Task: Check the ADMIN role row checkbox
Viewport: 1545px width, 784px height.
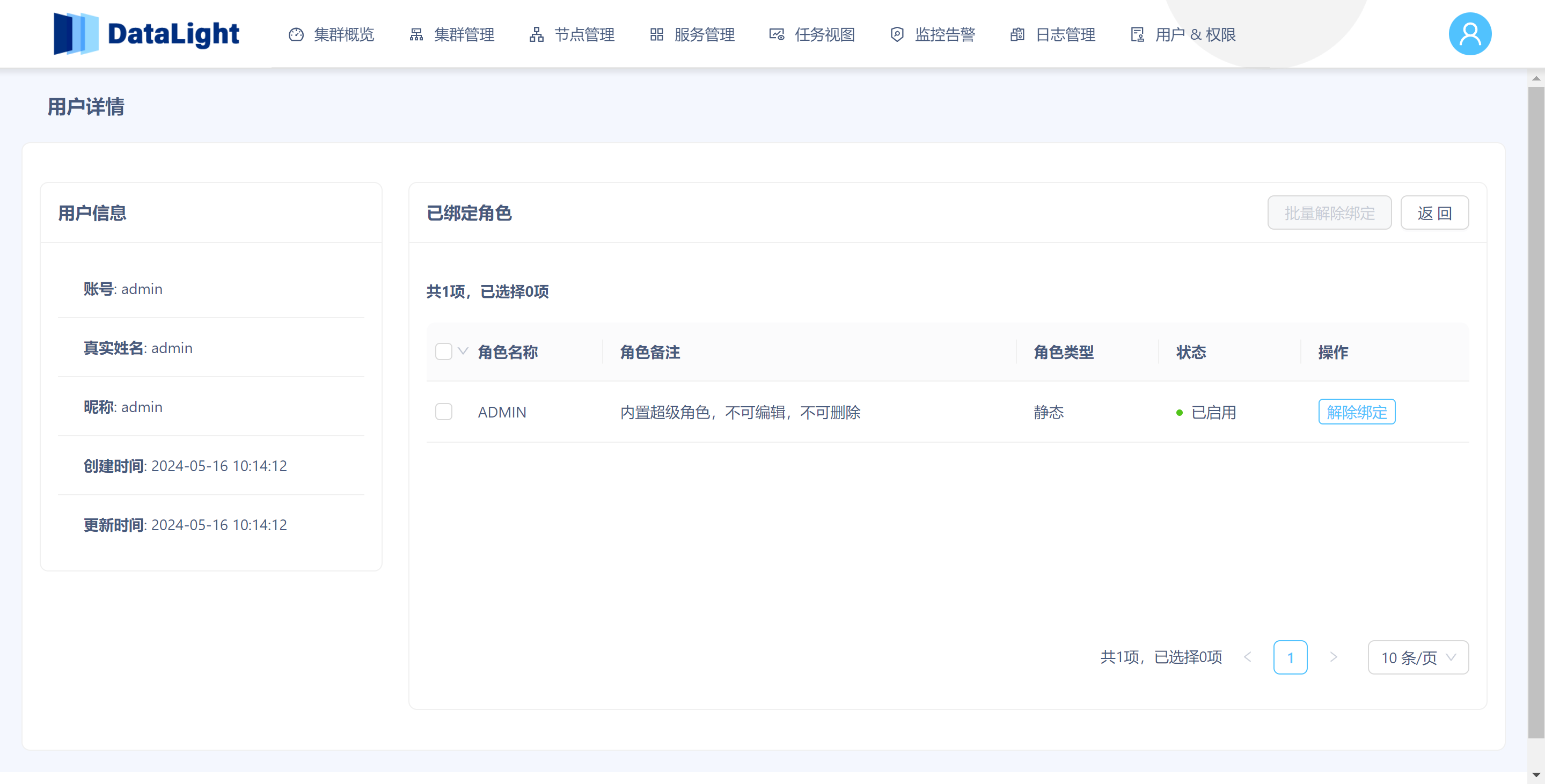Action: pyautogui.click(x=444, y=412)
